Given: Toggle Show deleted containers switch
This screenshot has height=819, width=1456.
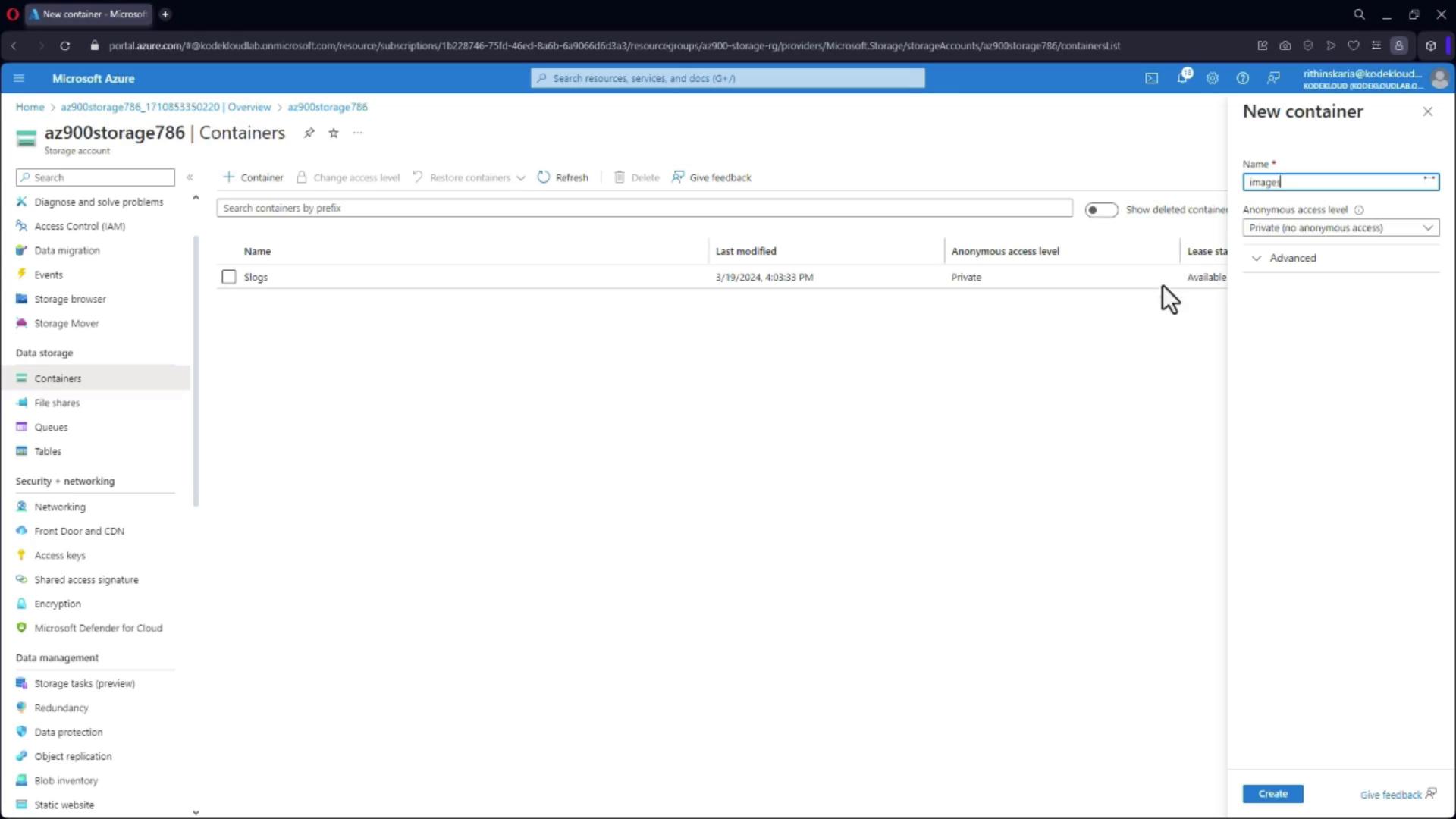Looking at the screenshot, I should tap(1100, 210).
